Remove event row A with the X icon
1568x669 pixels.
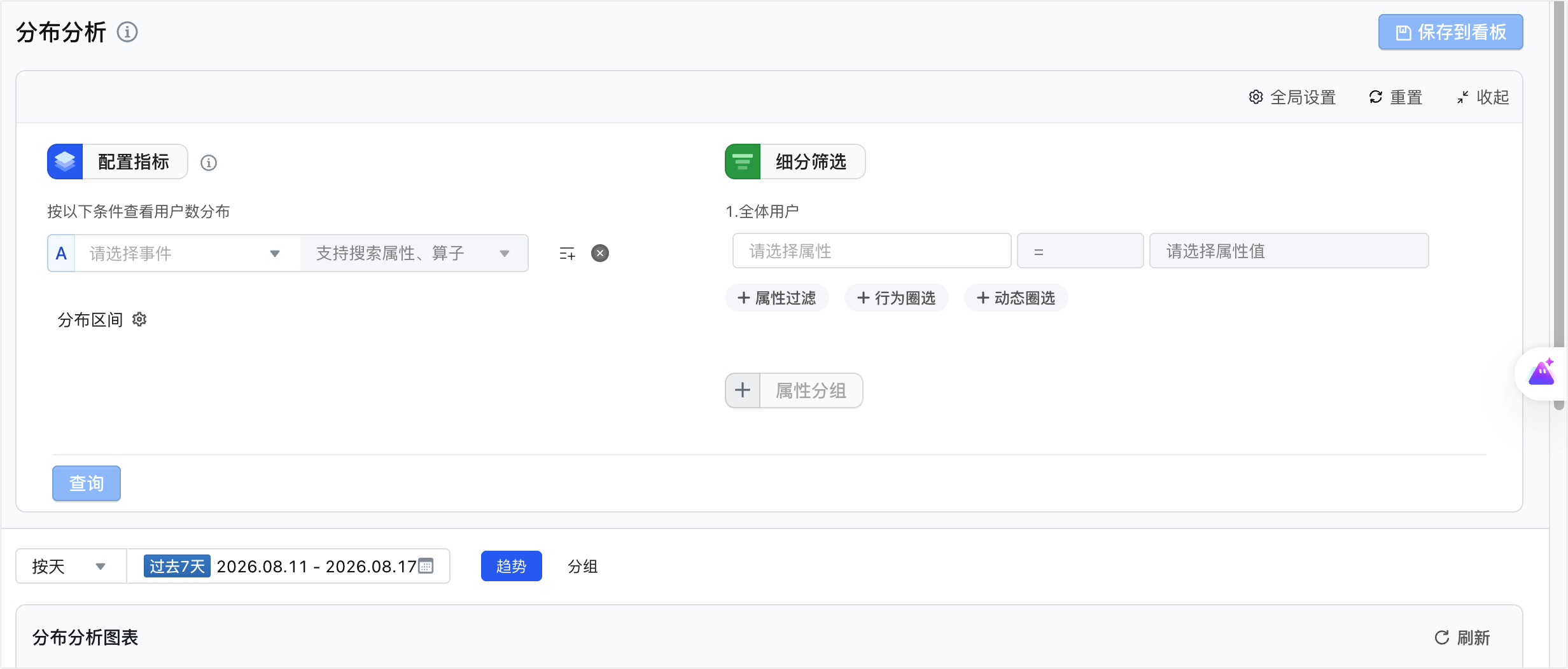pyautogui.click(x=600, y=253)
